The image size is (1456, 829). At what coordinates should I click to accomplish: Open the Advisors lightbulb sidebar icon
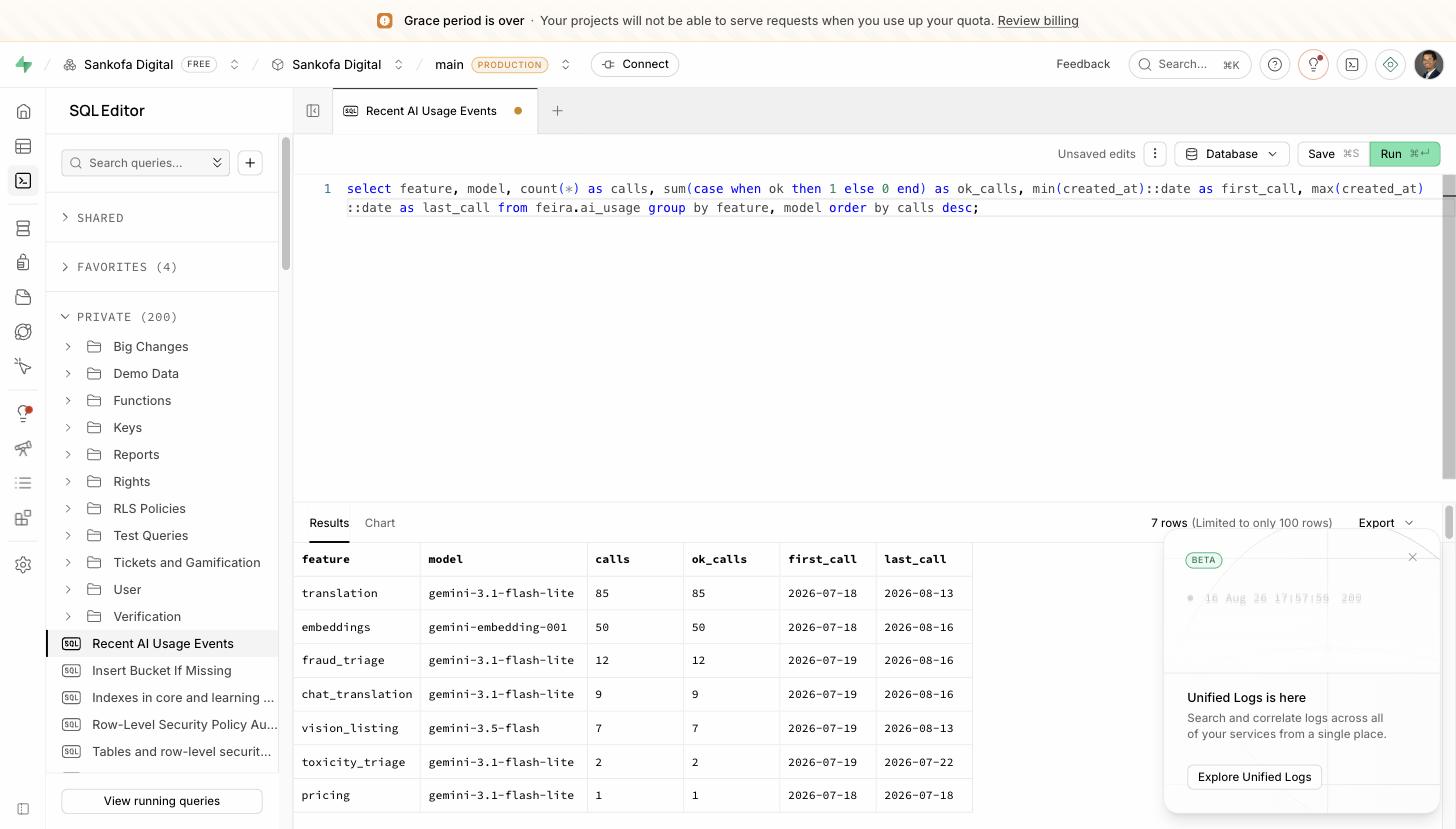[x=23, y=413]
